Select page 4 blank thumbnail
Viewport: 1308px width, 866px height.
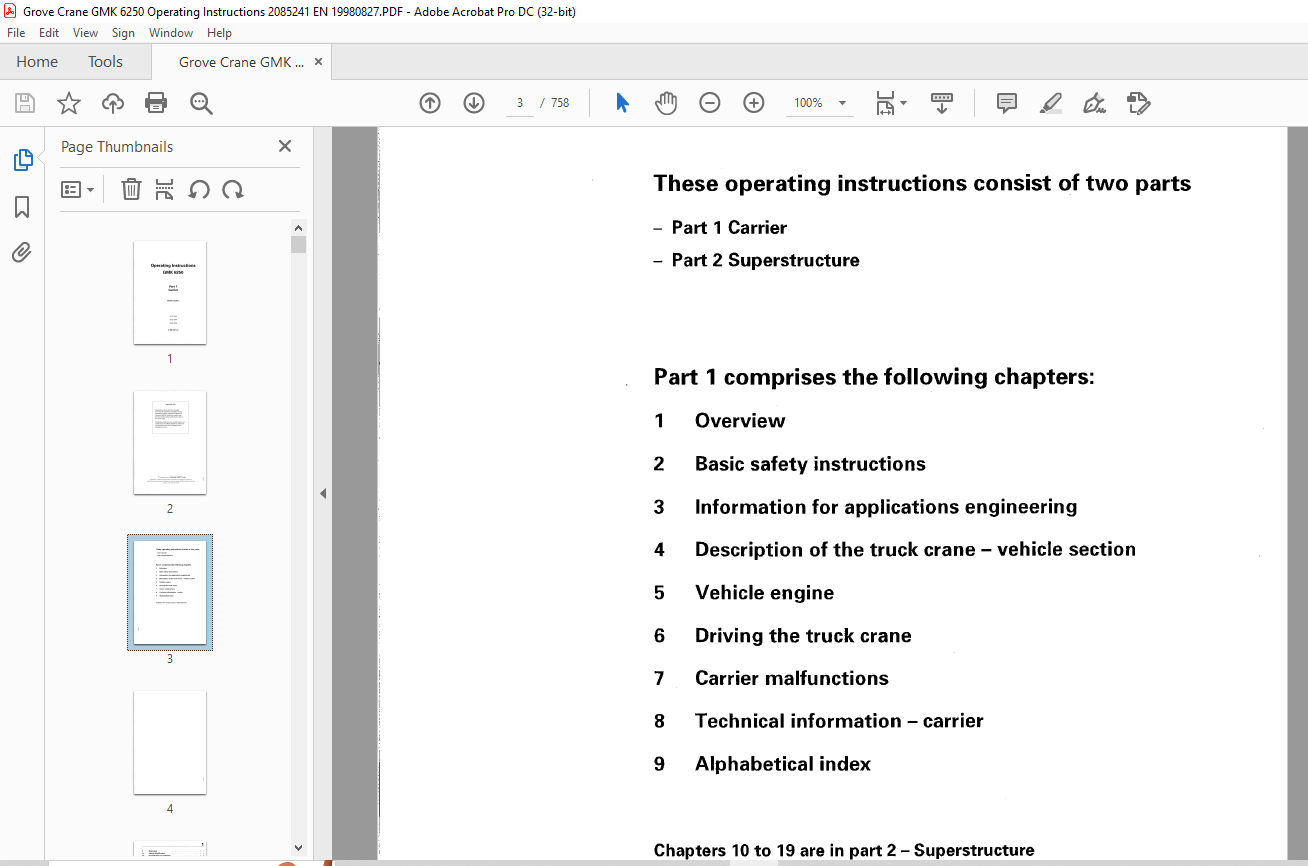pos(170,743)
